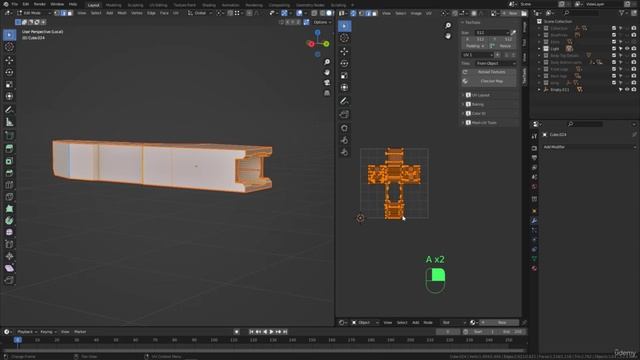Click Reload Textures button

point(489,72)
